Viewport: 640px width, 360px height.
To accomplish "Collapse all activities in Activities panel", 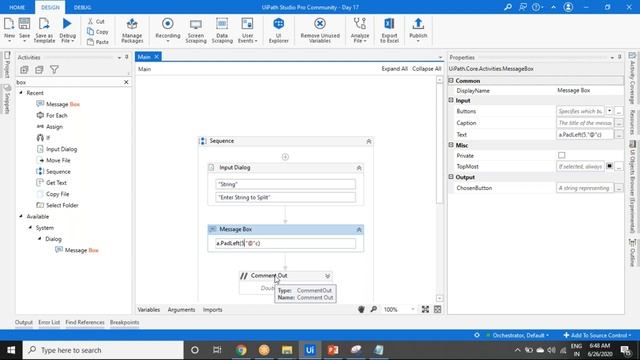I will pos(39,70).
